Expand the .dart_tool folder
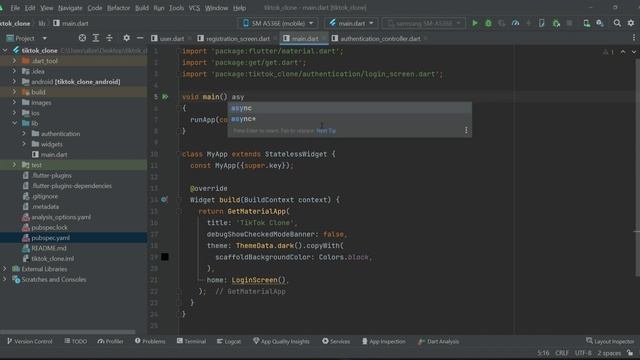640x360 pixels. coord(14,60)
